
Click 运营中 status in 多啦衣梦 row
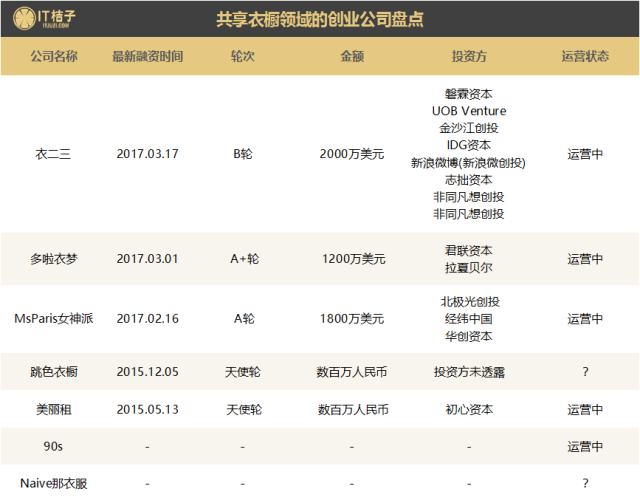click(x=585, y=259)
